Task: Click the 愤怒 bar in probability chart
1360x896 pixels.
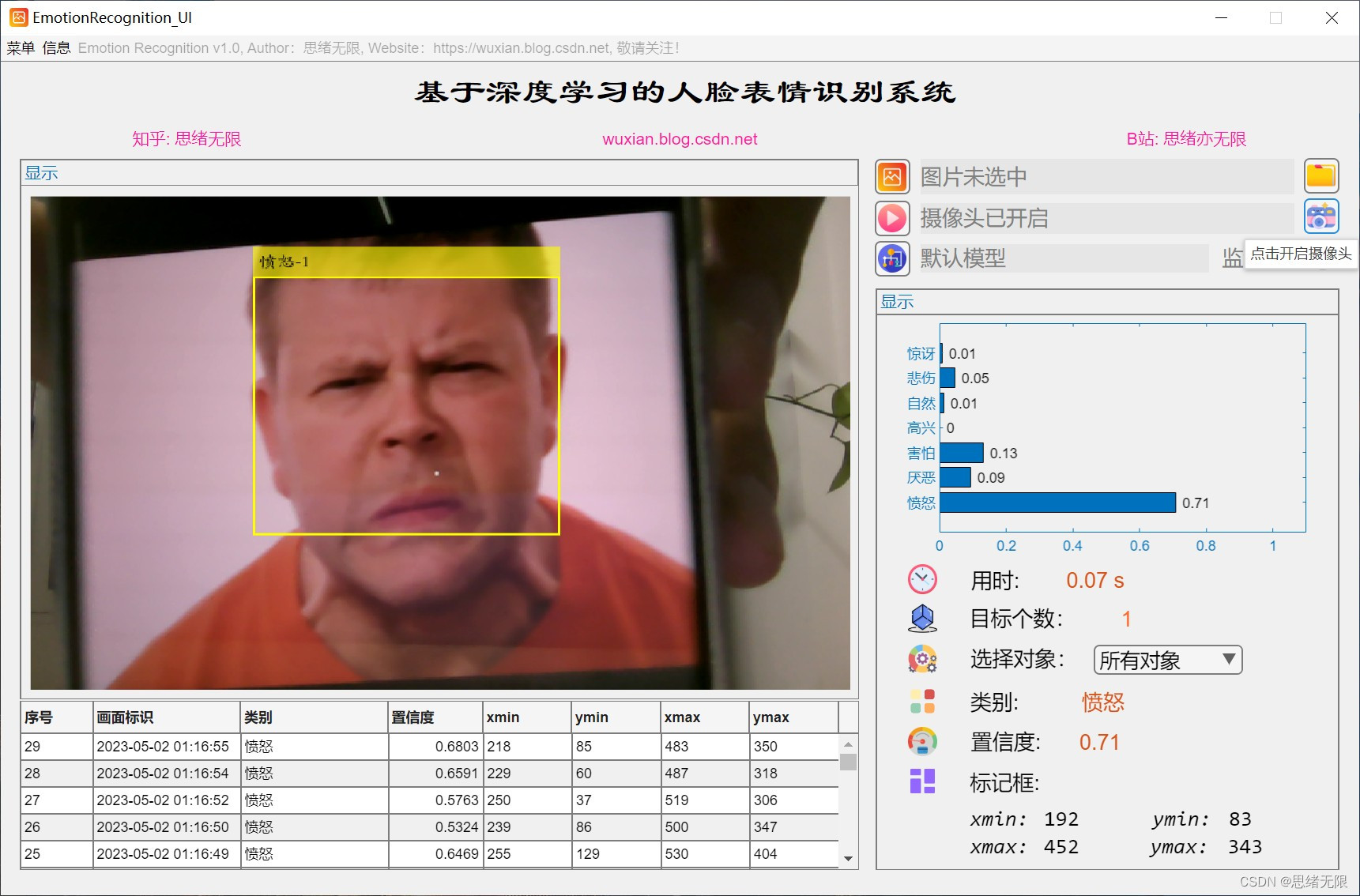Action: click(1058, 503)
